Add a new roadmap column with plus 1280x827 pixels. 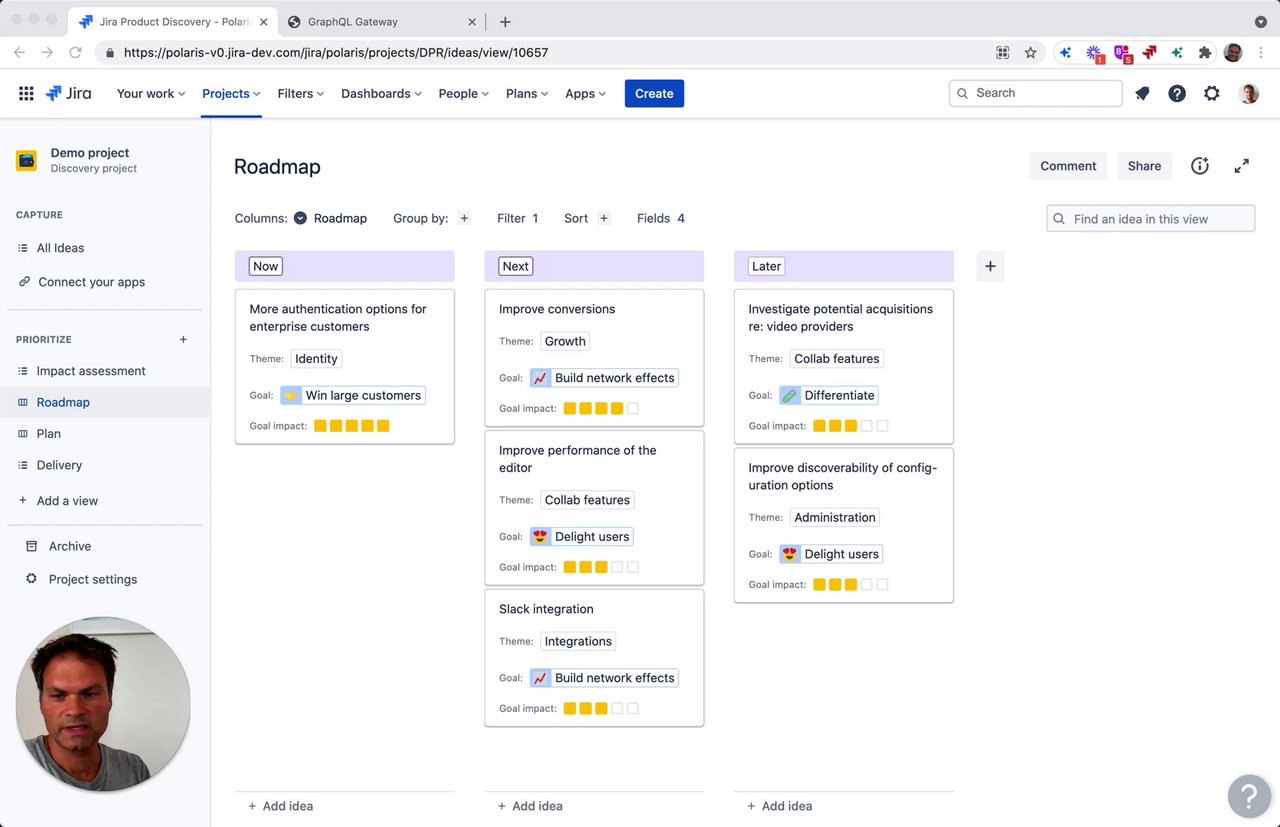(990, 266)
